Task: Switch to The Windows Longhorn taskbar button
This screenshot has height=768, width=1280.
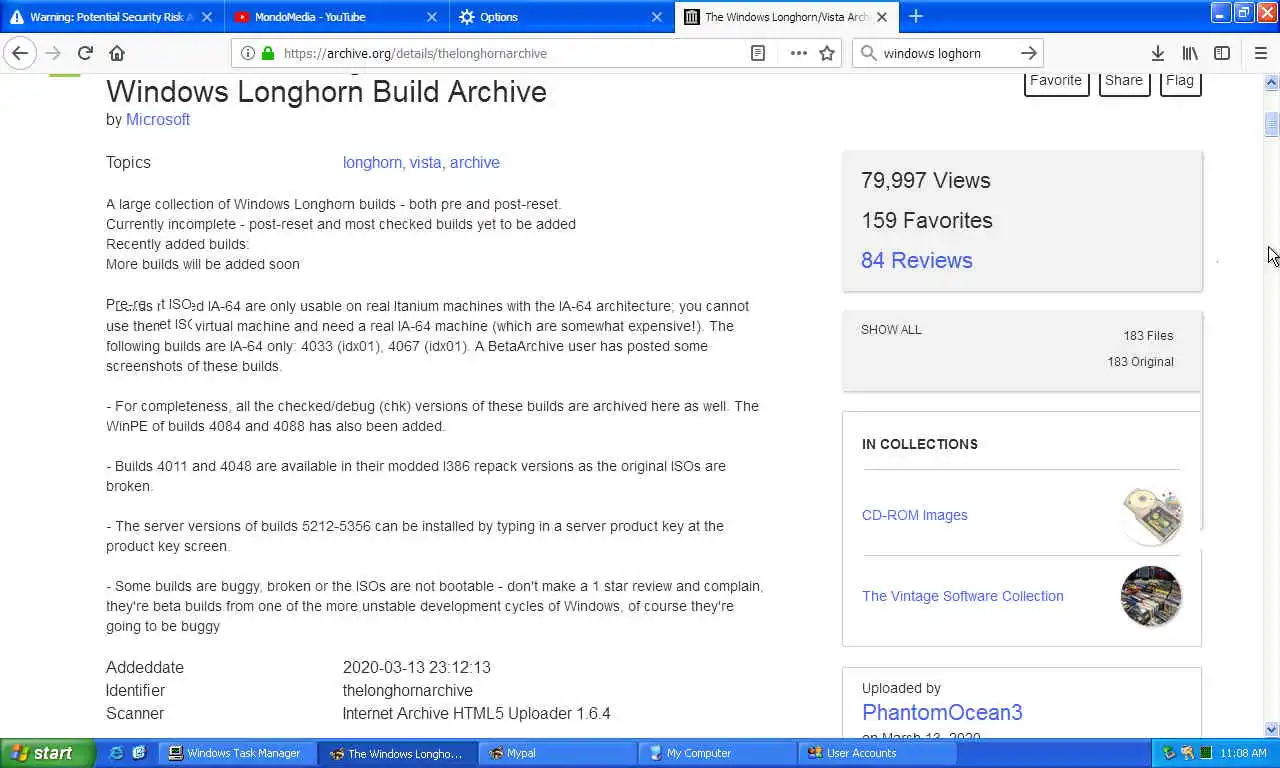Action: point(397,753)
